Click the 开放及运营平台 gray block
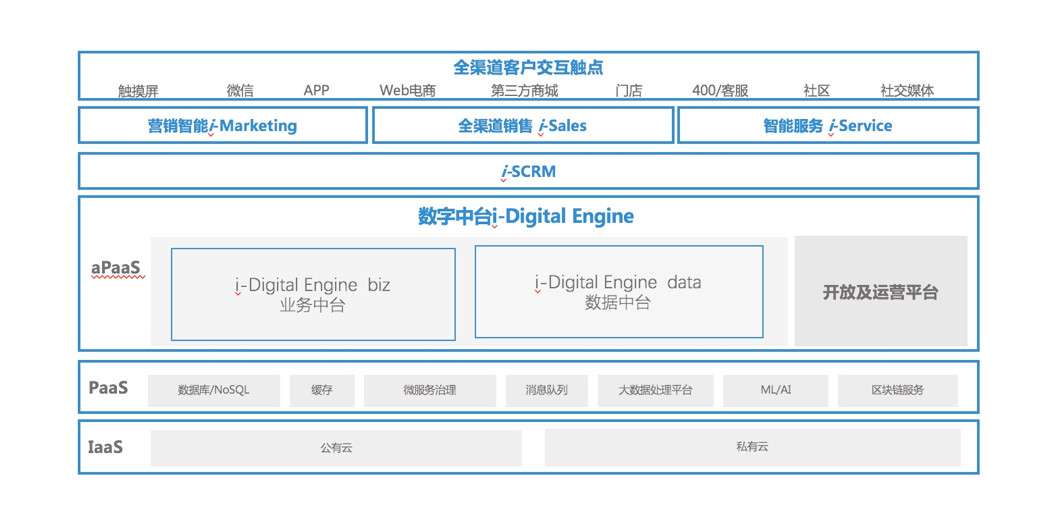This screenshot has height=514, width=1047. coord(880,293)
